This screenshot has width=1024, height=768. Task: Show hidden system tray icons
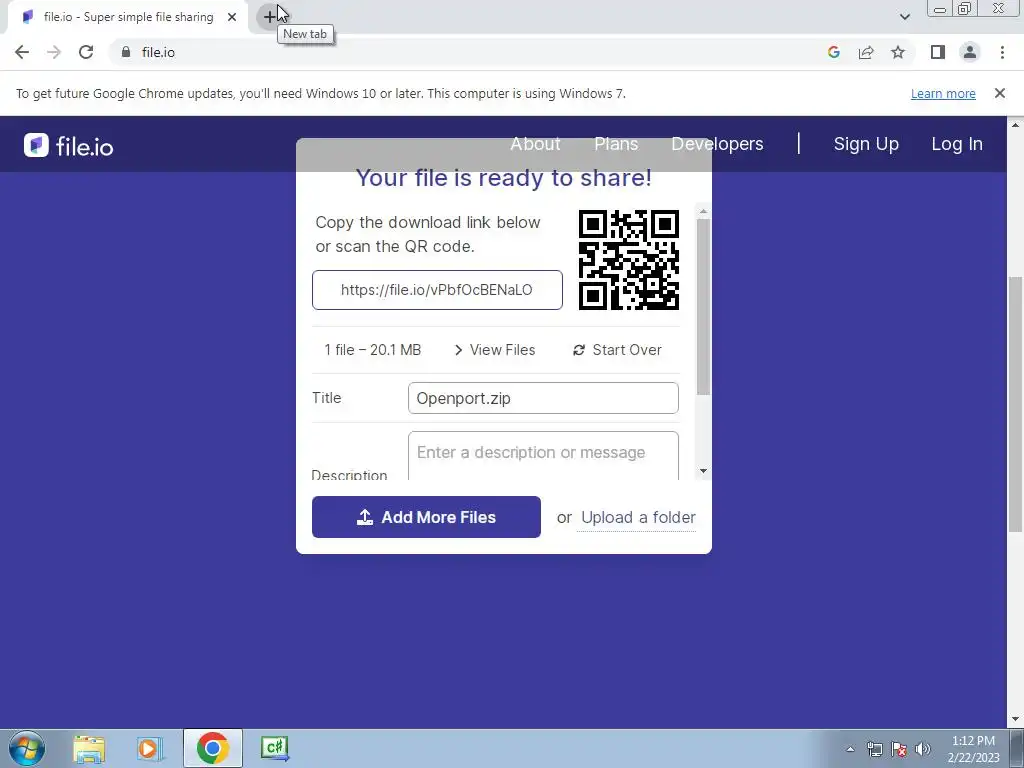[850, 749]
